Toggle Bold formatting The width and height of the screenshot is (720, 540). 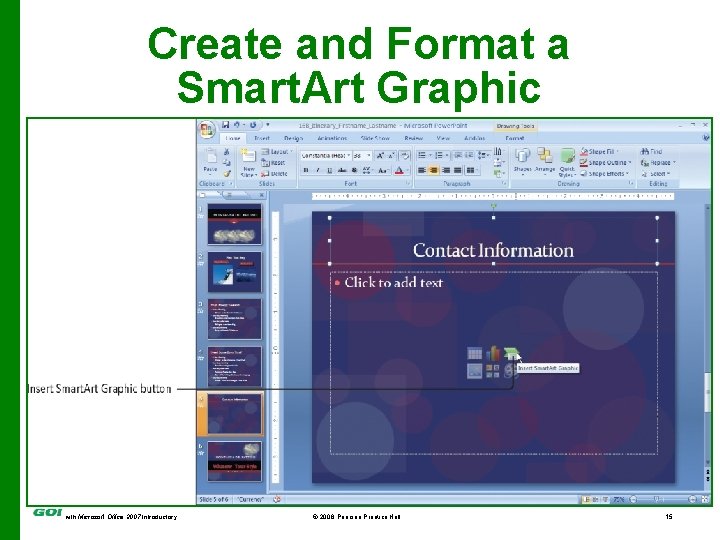[306, 170]
